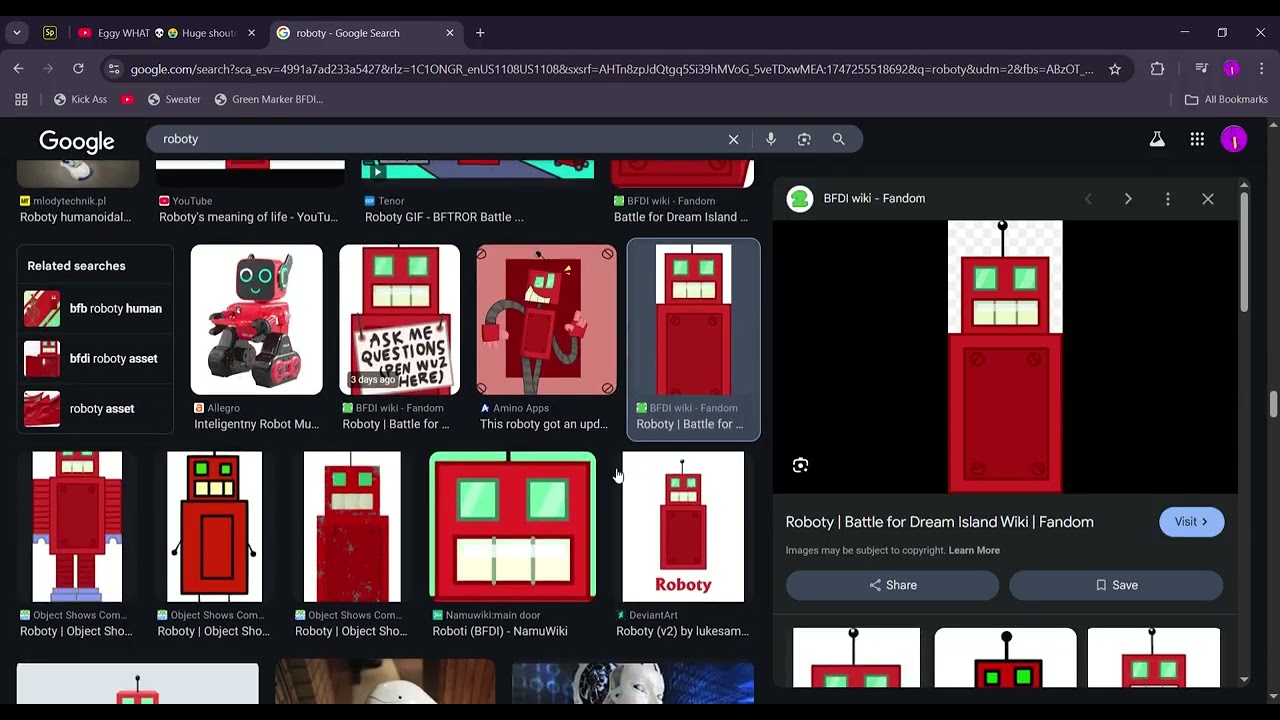Image resolution: width=1280 pixels, height=720 pixels.
Task: Select the roboty - Google Search tab
Action: tap(366, 33)
